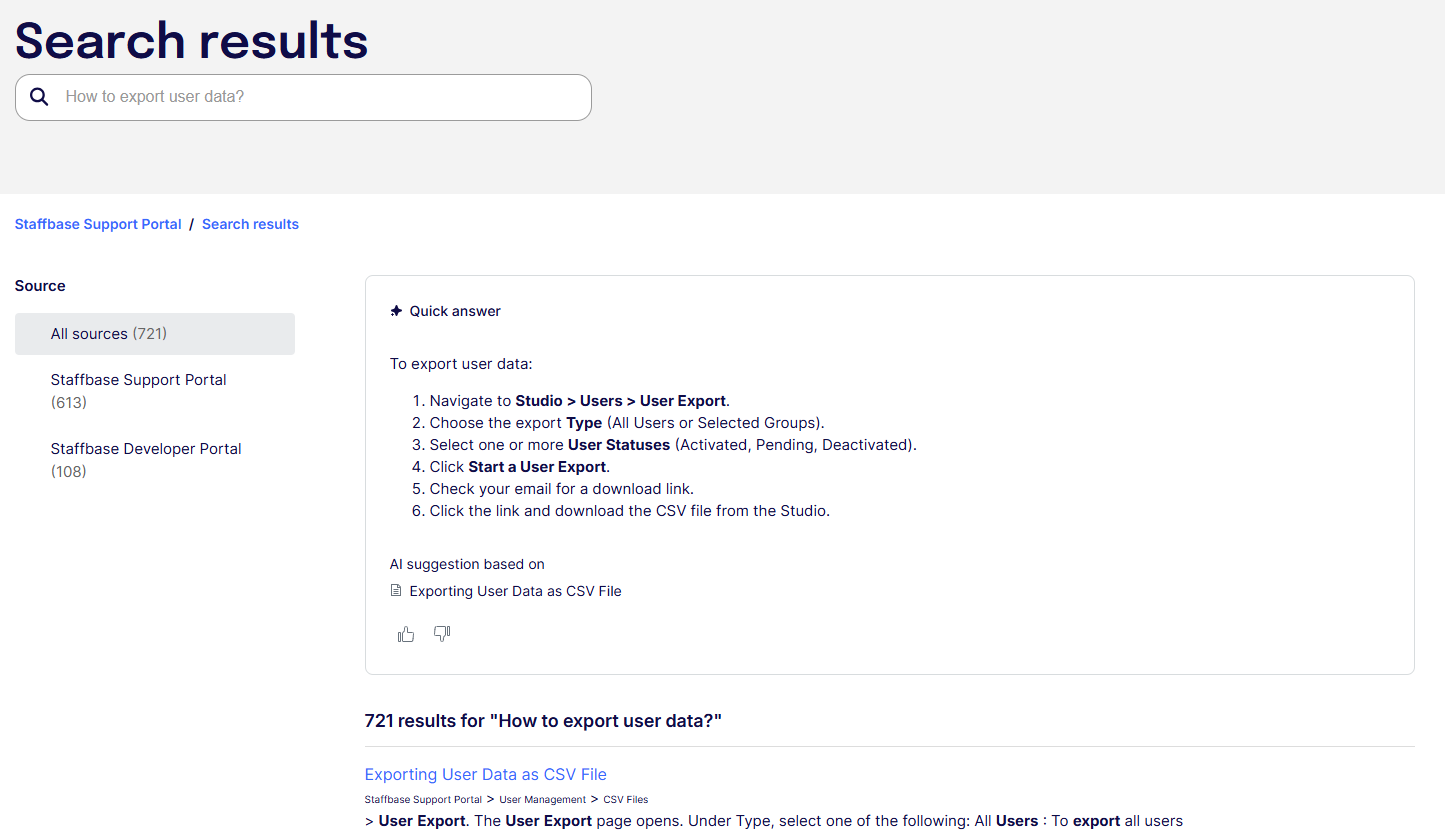Screen dimensions: 1445x835
Task: Click the step 'Choose the export Type'
Action: 627,423
